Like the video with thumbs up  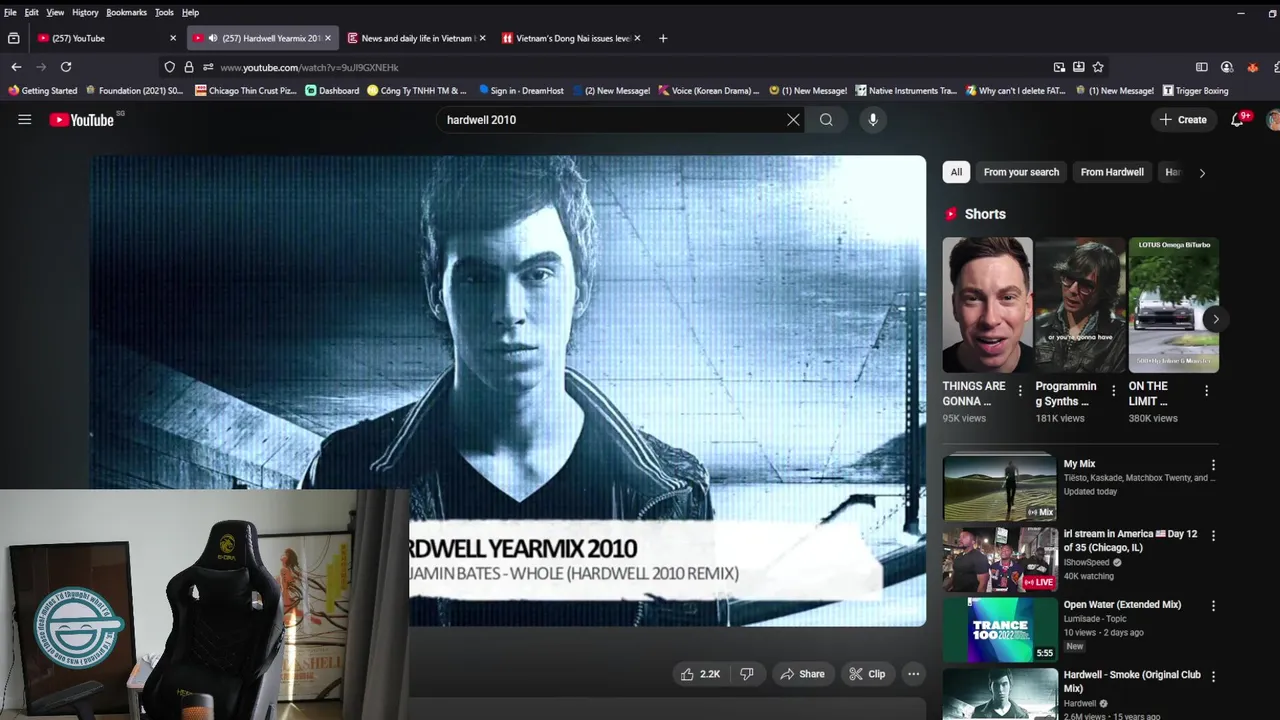tap(700, 674)
